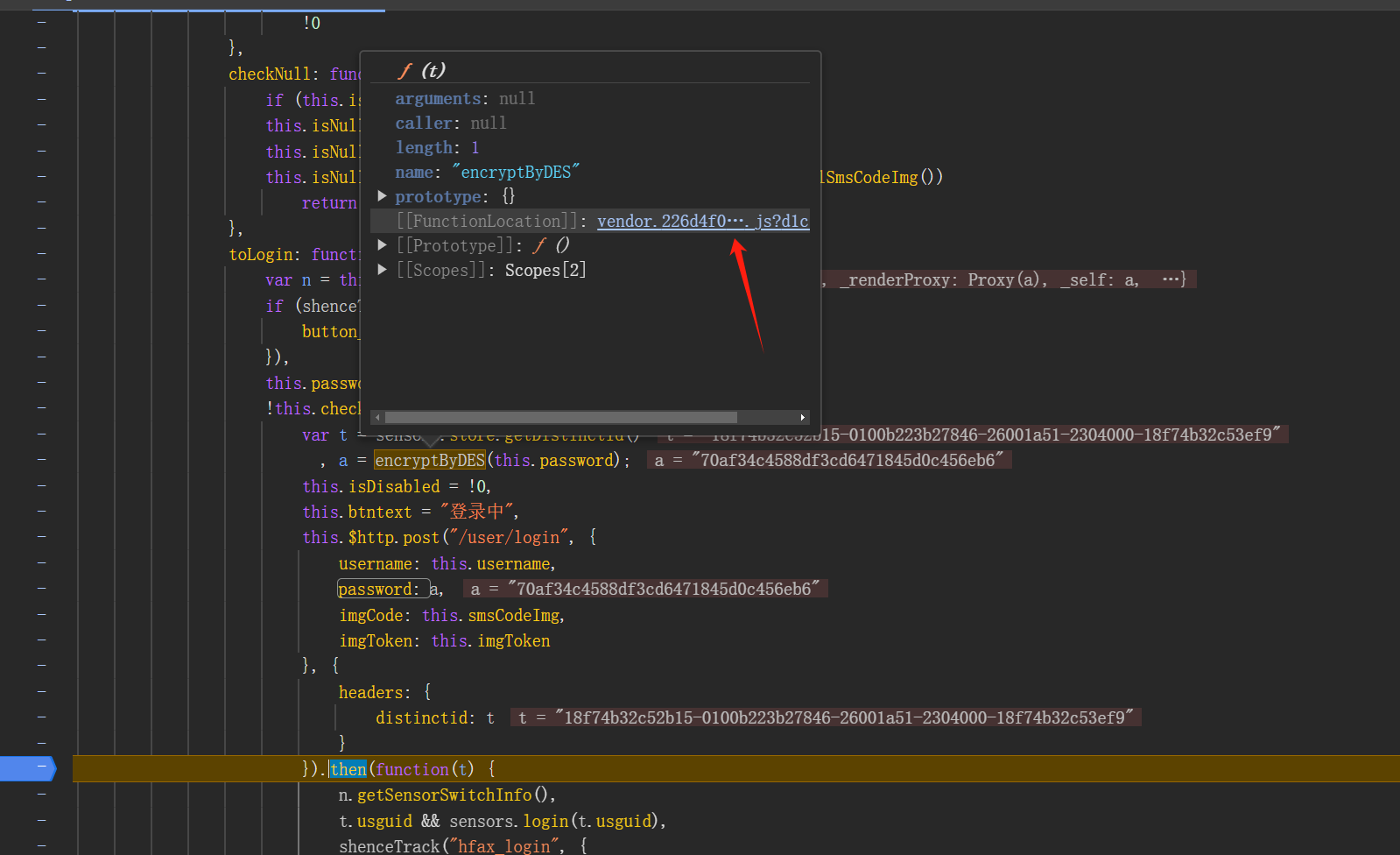Click the "/user/login" URL string

pyautogui.click(x=510, y=537)
